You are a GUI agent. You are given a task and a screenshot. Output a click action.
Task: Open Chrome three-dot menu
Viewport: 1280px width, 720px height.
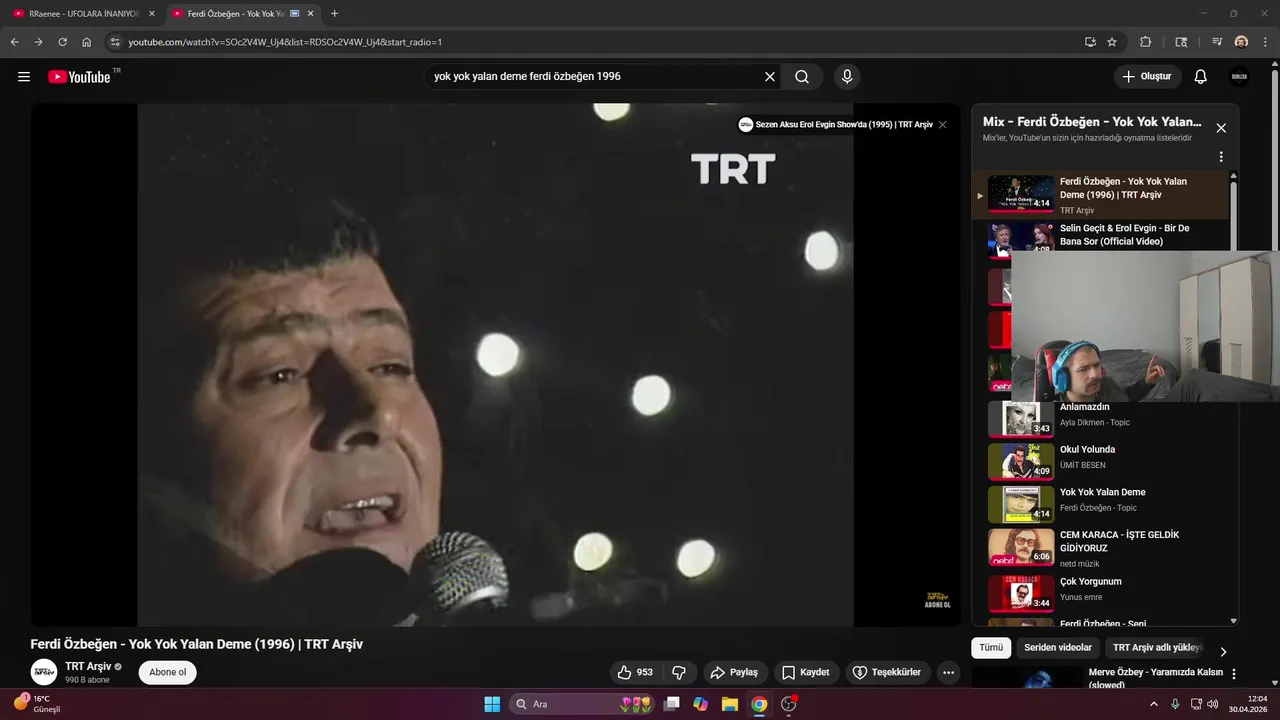pos(1265,42)
